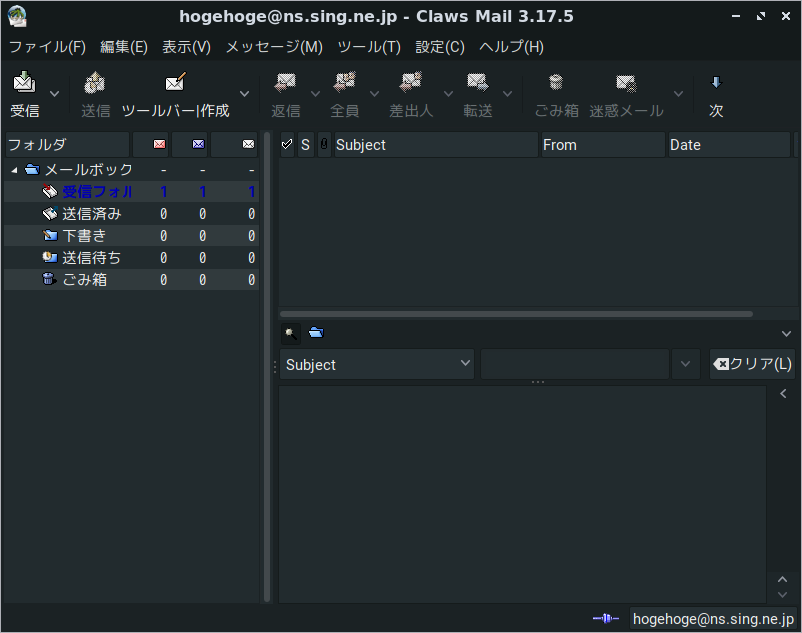Image resolution: width=802 pixels, height=633 pixels.
Task: Open the Receive (受信) dropdown arrow
Action: click(54, 94)
